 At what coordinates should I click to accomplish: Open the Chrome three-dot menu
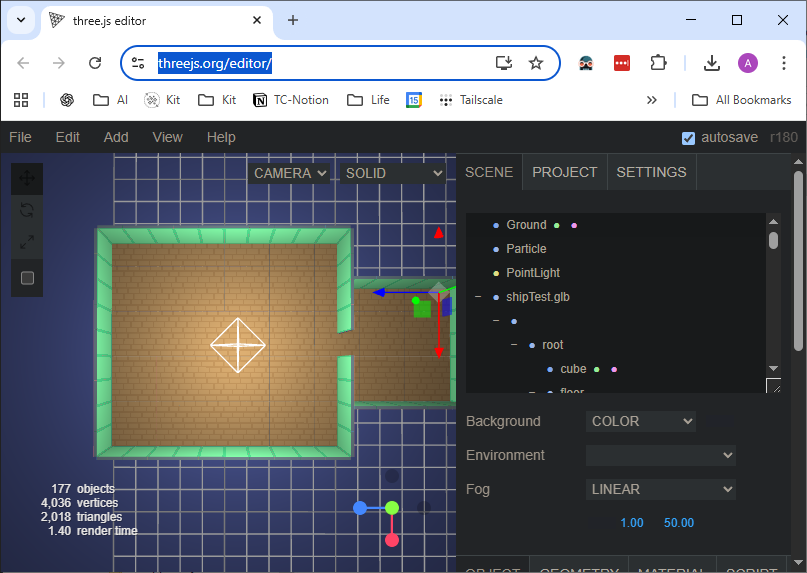coord(783,63)
